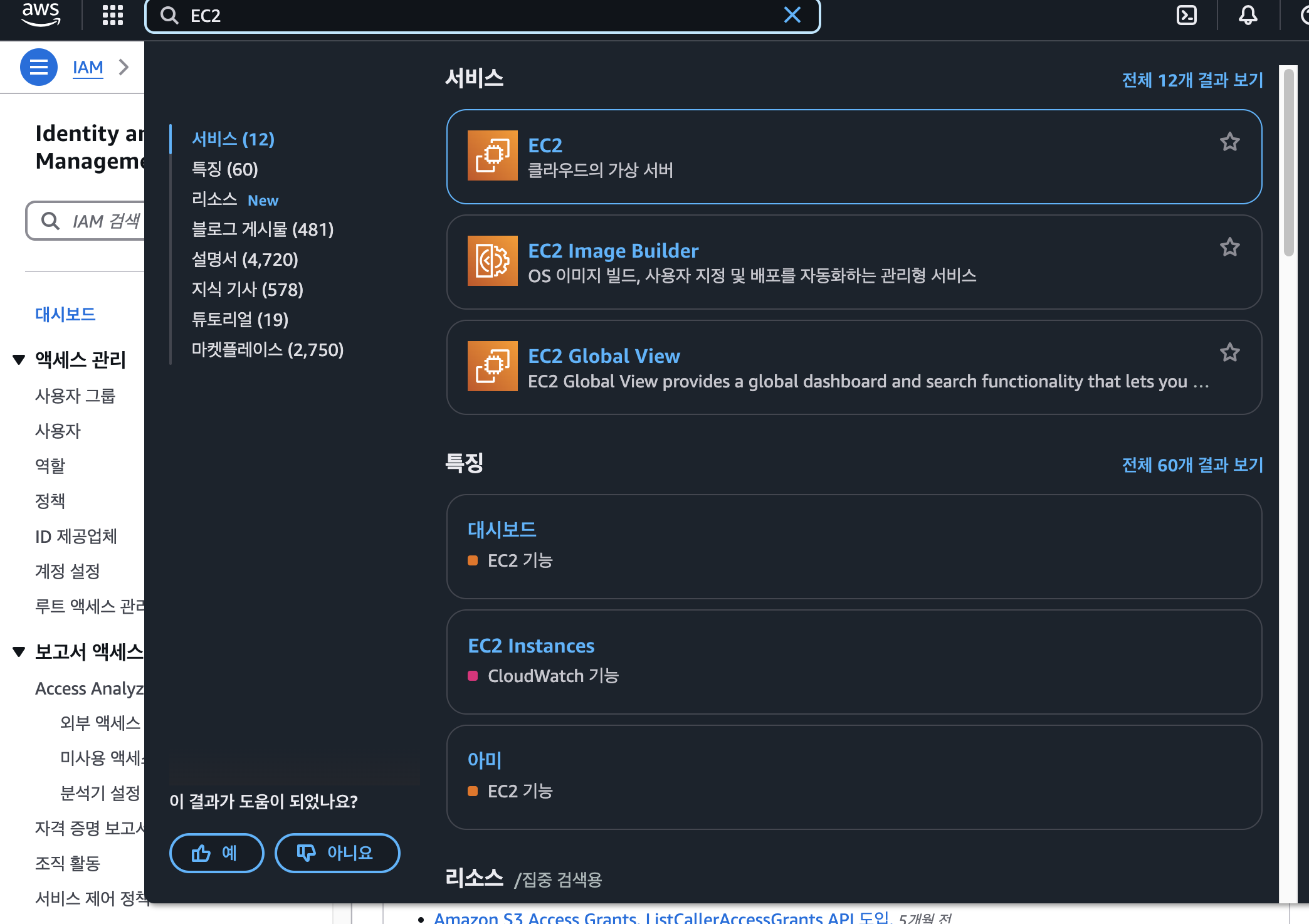Open hamburger side navigation menu button

click(x=39, y=67)
